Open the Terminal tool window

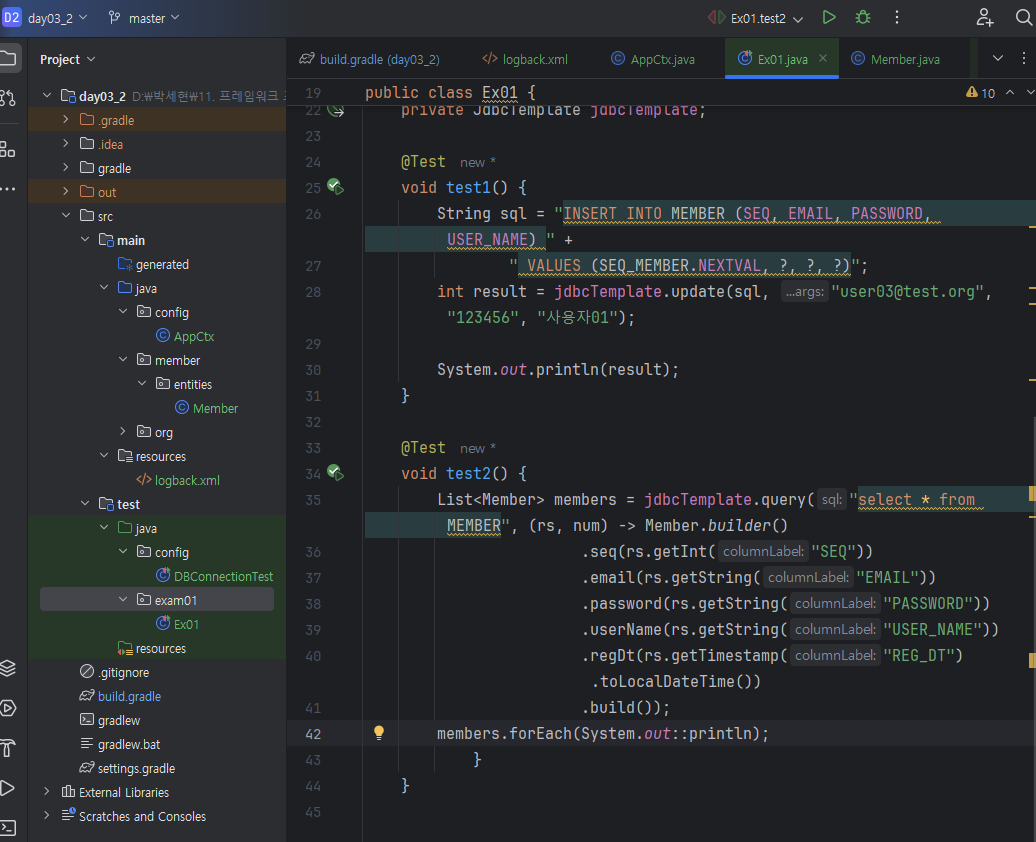coord(8,827)
